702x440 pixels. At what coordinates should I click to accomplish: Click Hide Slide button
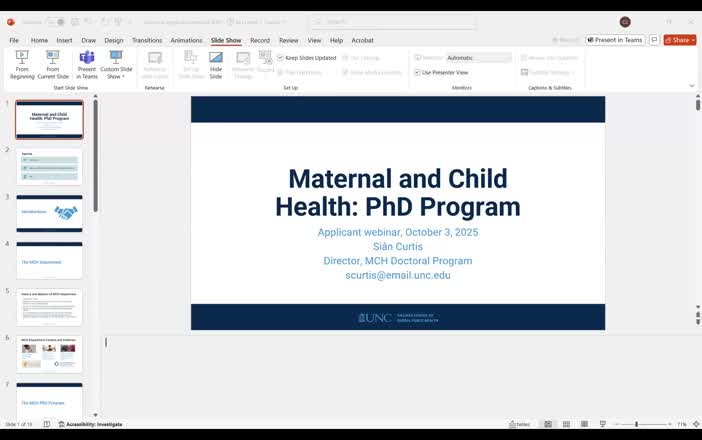(x=216, y=65)
